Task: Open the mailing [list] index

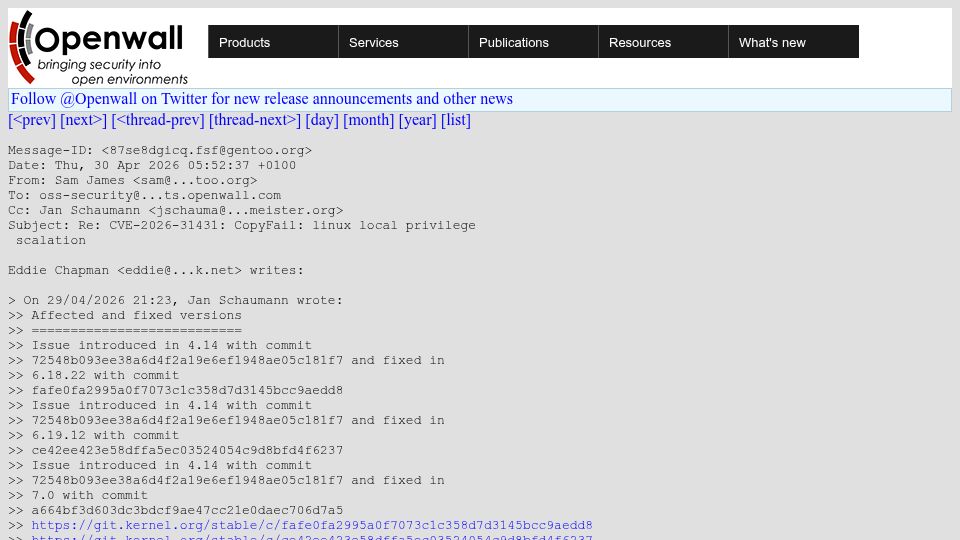Action: click(x=456, y=120)
